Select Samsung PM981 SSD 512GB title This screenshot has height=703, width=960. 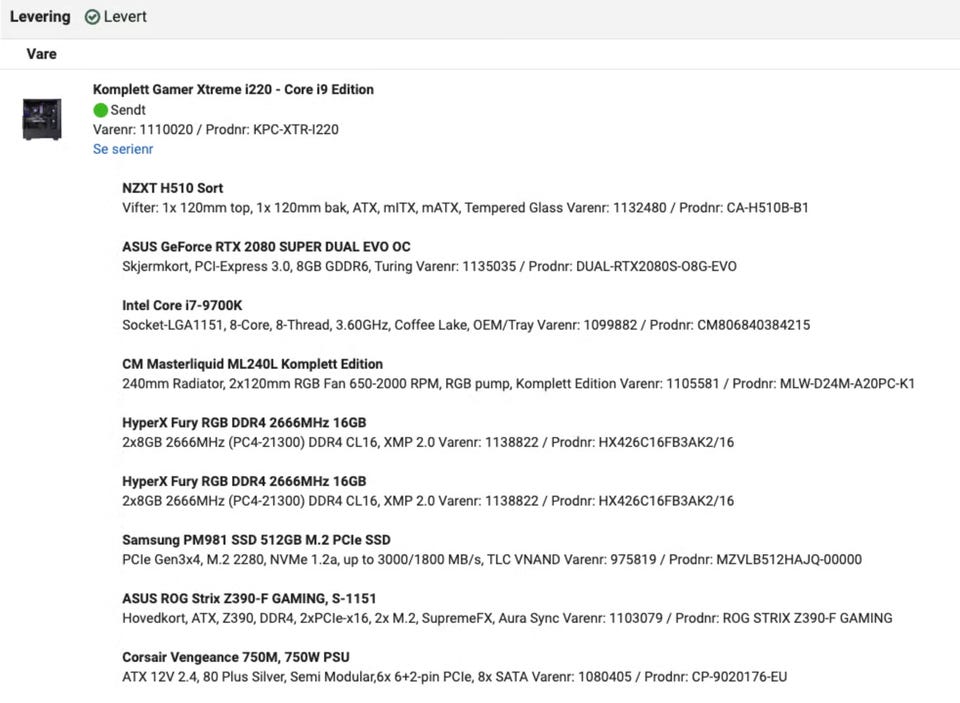pos(257,540)
